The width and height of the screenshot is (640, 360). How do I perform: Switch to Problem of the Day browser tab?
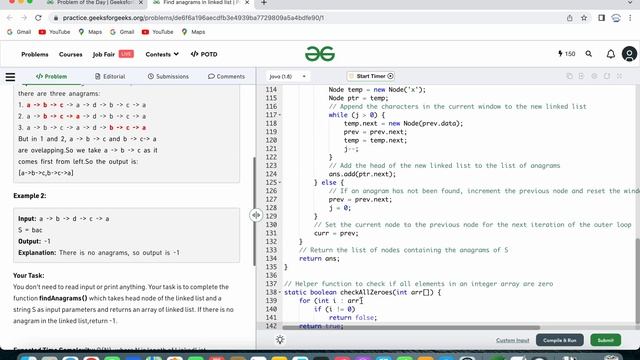95,3
